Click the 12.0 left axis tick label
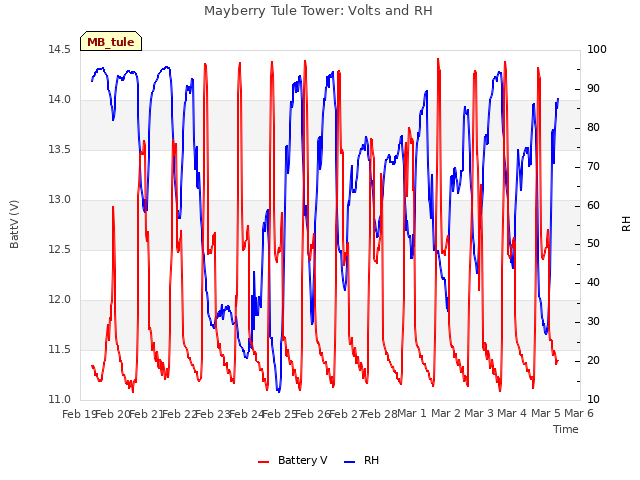This screenshot has width=640, height=480. pos(59,300)
